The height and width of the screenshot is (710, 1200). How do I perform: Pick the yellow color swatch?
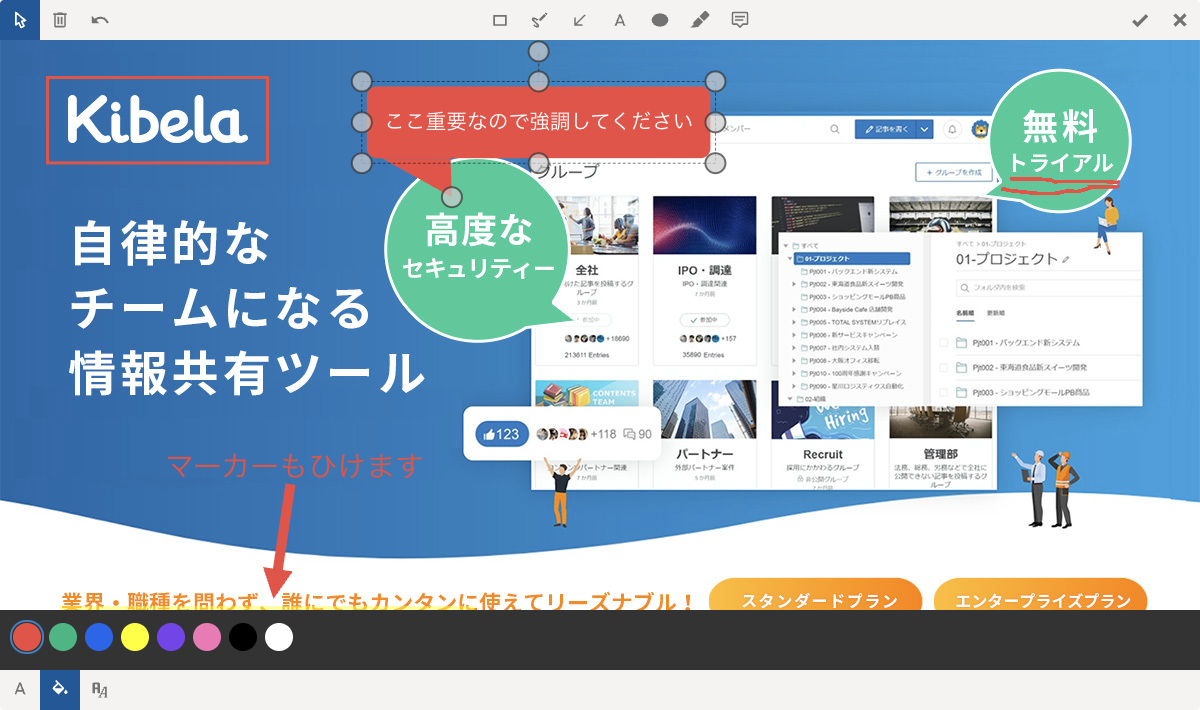135,637
